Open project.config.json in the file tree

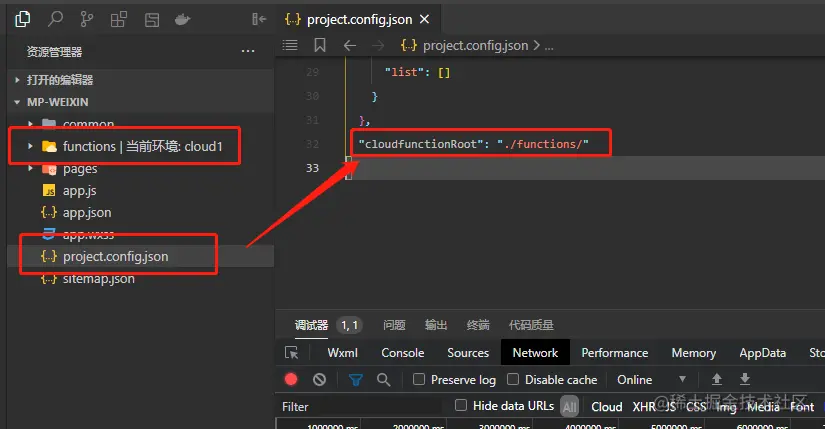[115, 256]
